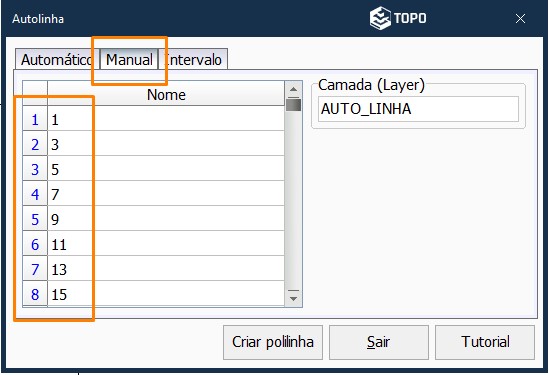Select row header number 3
549x375 pixels.
(35, 168)
